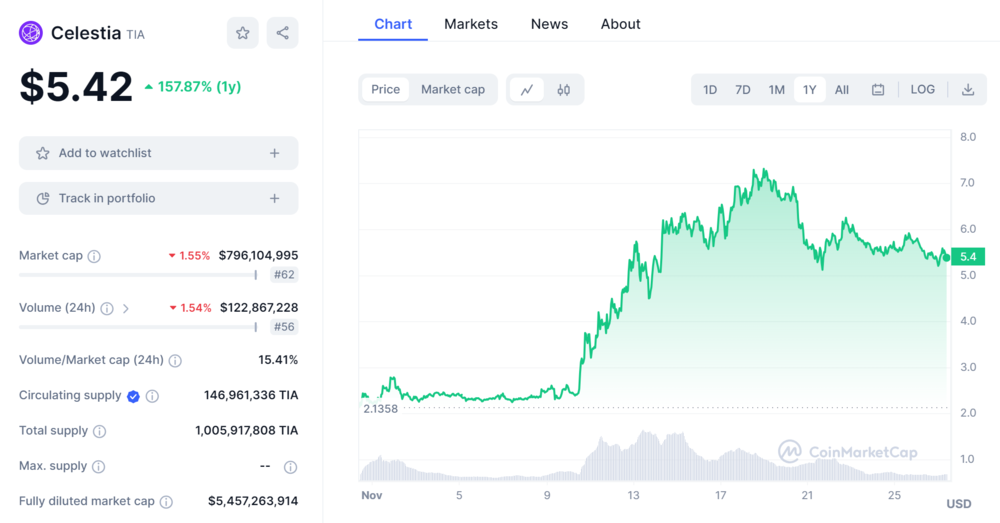Open the About tab
1000x523 pixels.
(x=620, y=24)
